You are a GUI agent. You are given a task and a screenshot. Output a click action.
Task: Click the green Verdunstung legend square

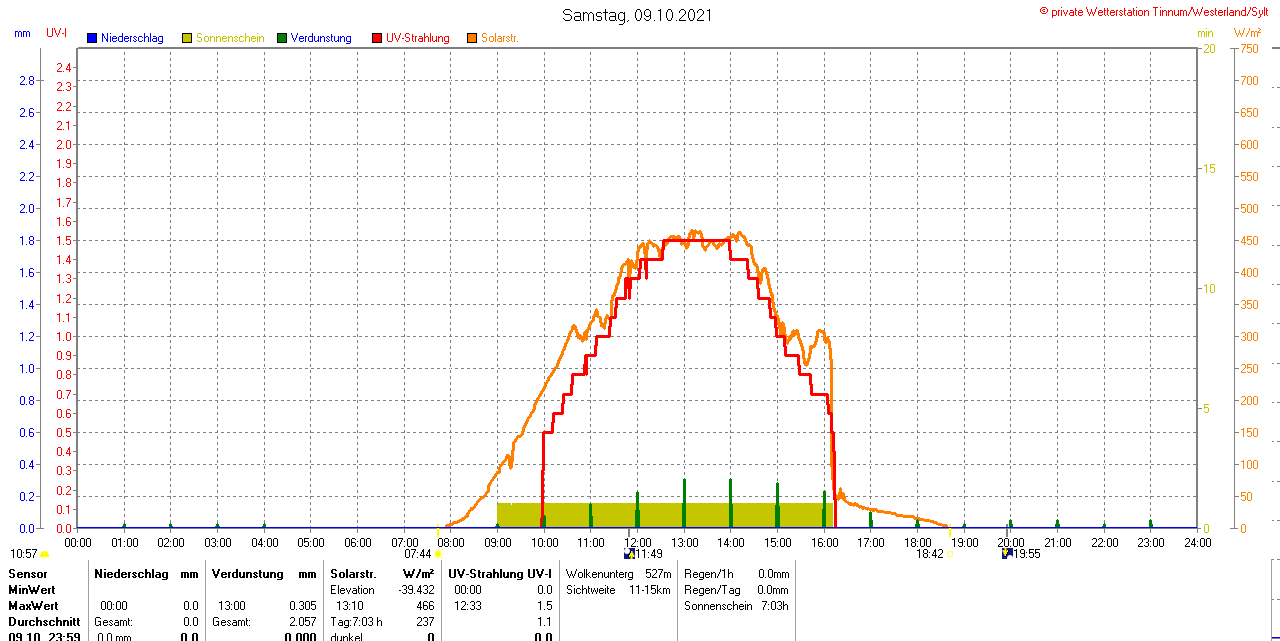[x=282, y=38]
